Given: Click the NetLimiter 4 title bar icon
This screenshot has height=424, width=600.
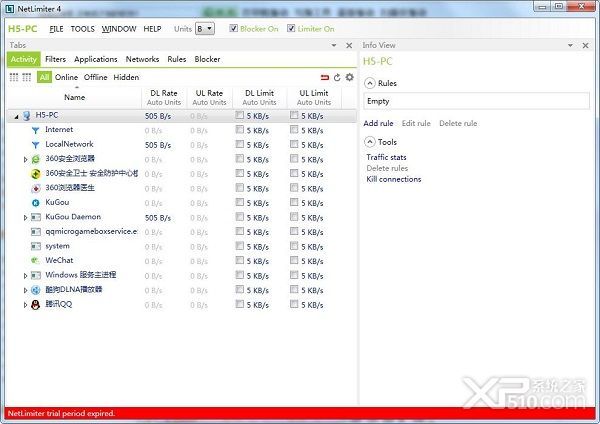Looking at the screenshot, I should coord(10,9).
